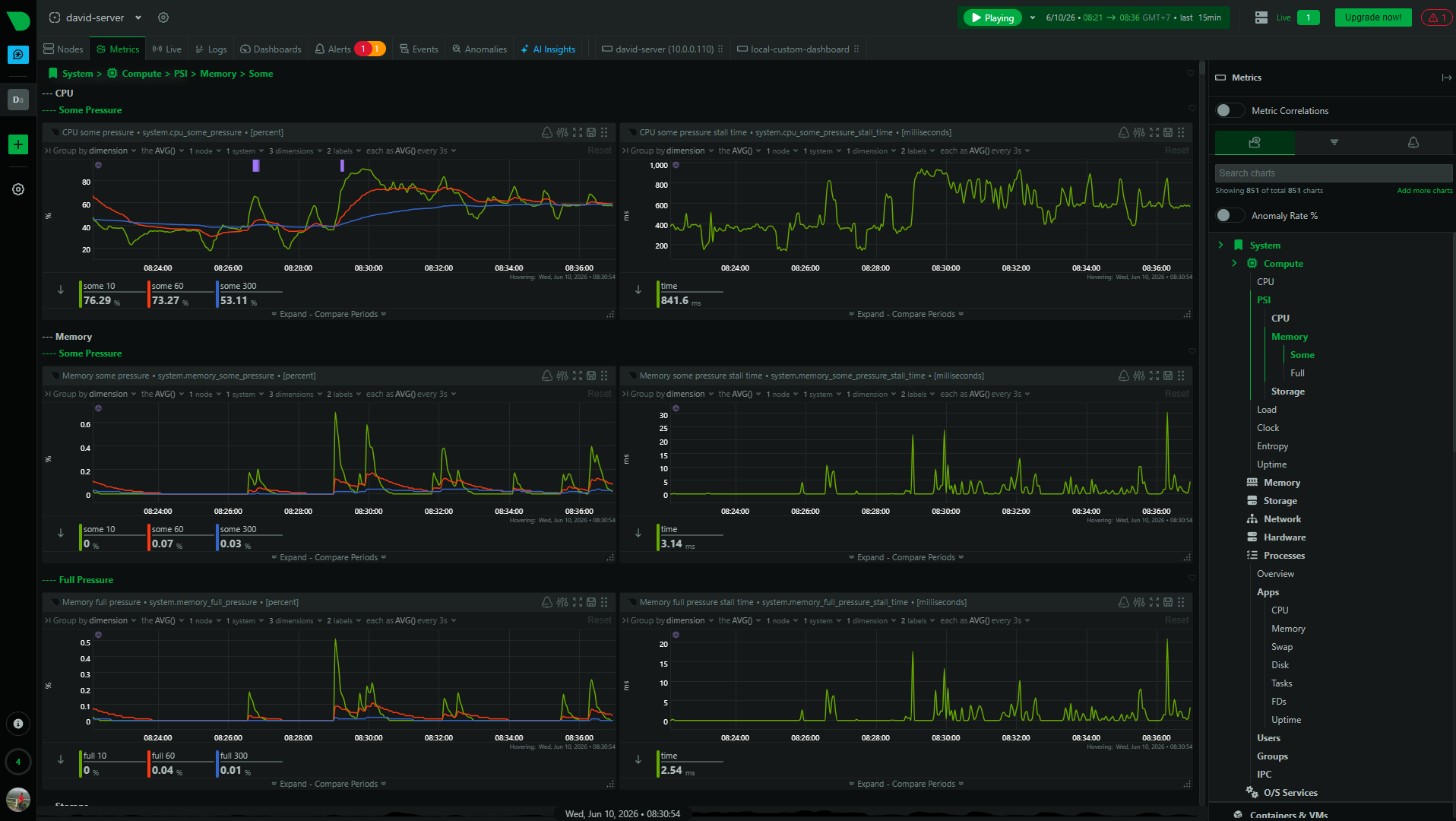
Task: Select the some 60 red legend swatch on CPU chart
Action: tap(149, 294)
